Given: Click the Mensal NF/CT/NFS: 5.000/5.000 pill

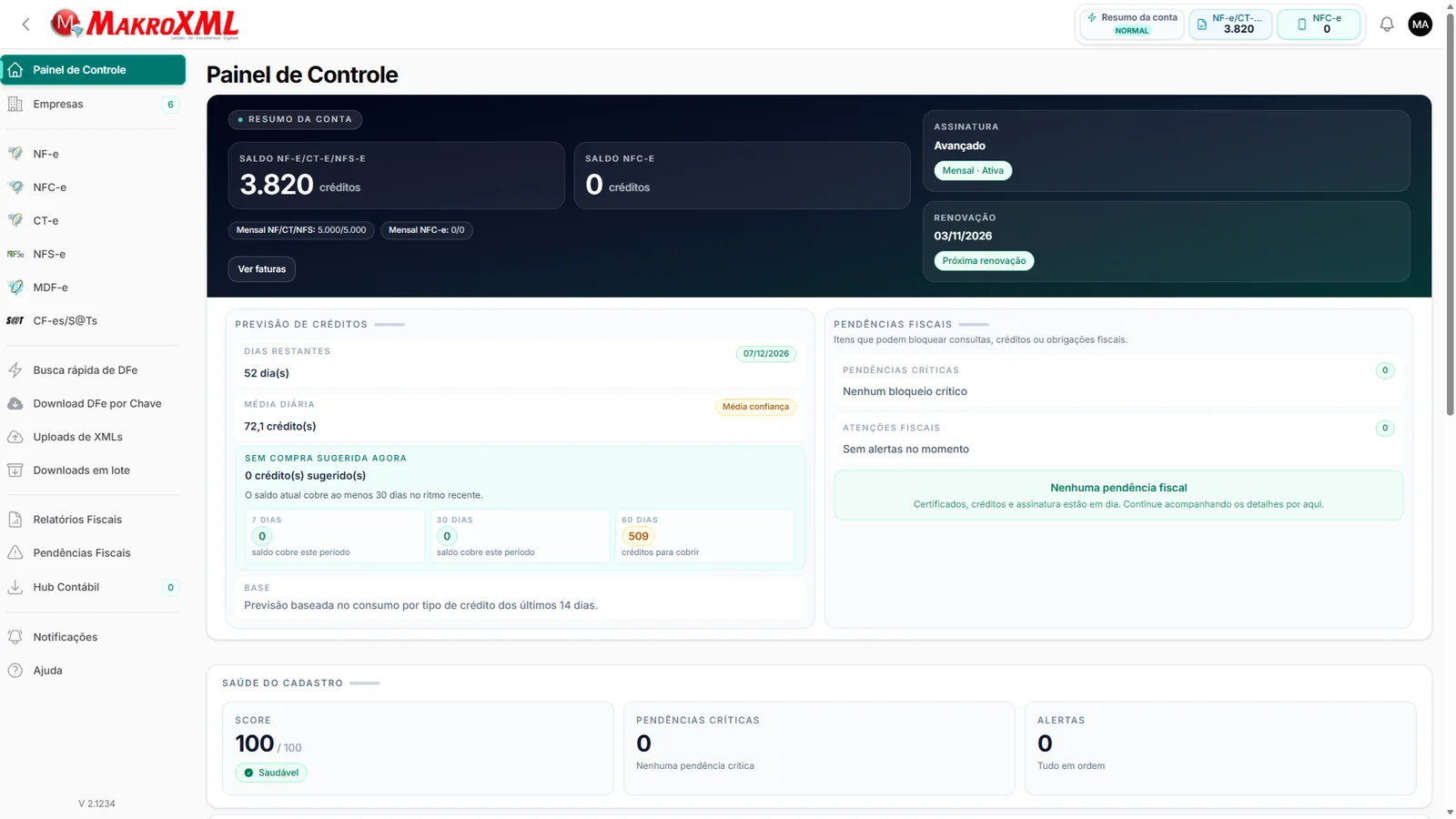Looking at the screenshot, I should click(301, 230).
